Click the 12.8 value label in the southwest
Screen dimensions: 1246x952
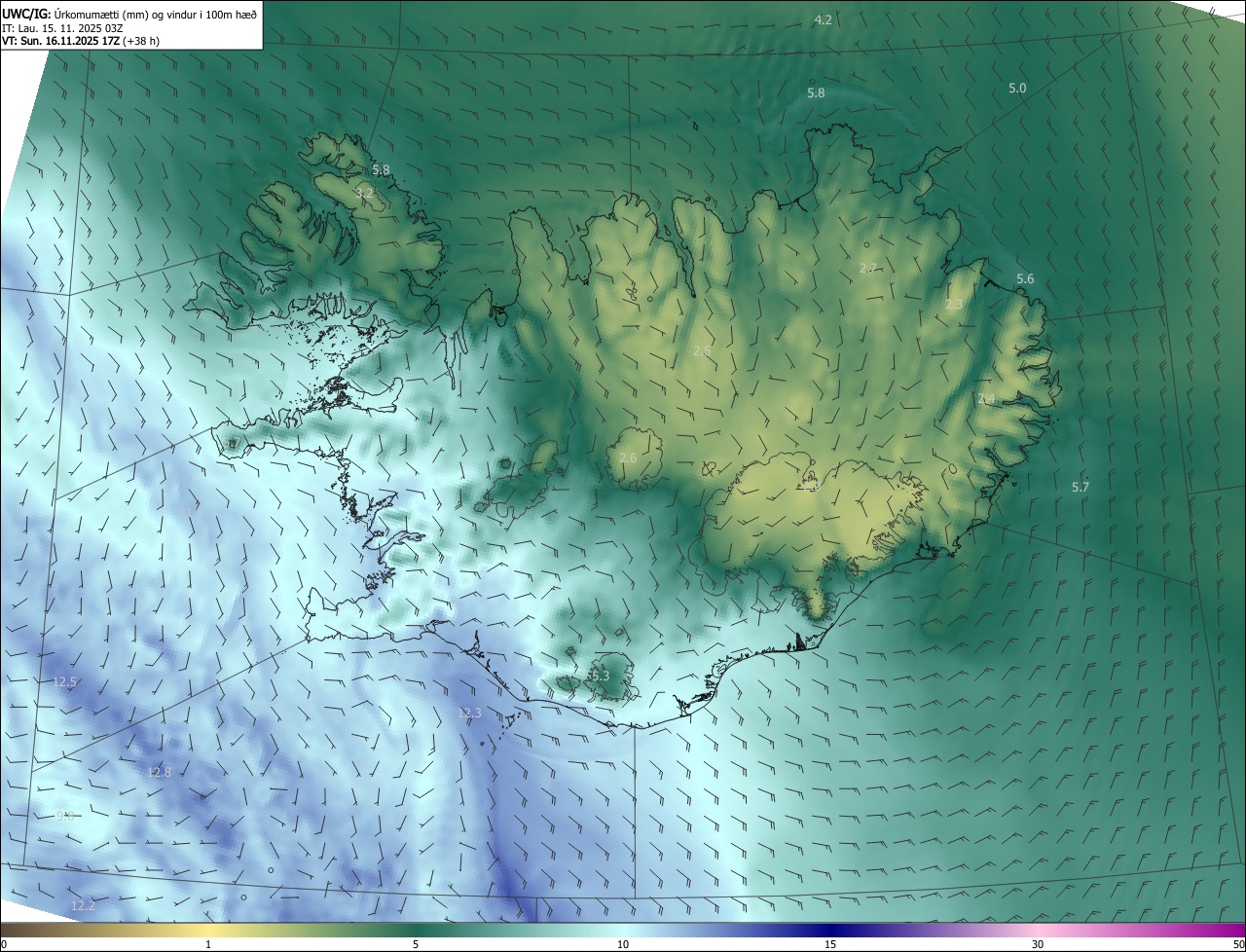159,773
